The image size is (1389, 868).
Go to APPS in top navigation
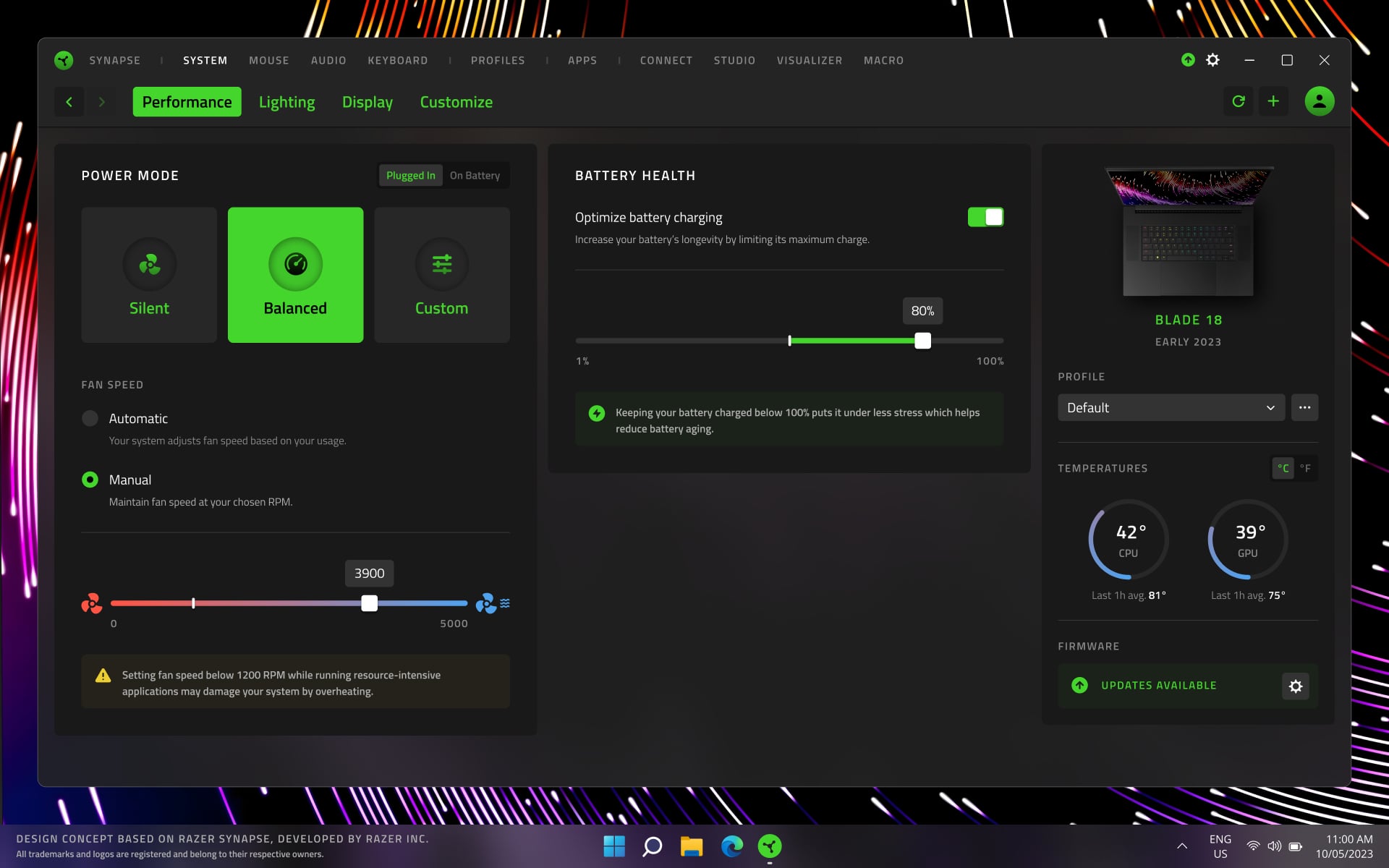[582, 60]
